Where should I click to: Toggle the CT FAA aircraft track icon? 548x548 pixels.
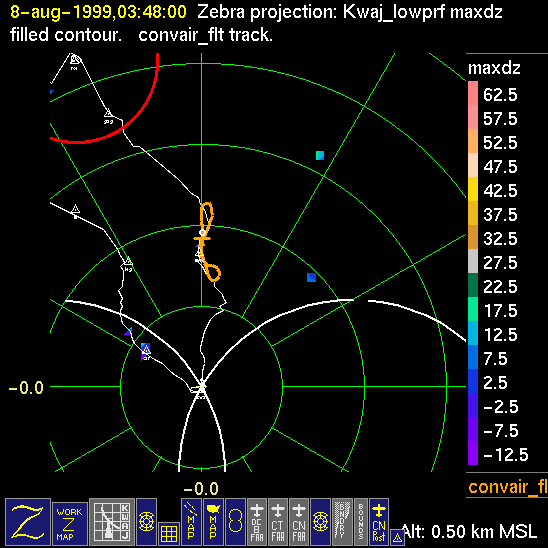tap(278, 522)
